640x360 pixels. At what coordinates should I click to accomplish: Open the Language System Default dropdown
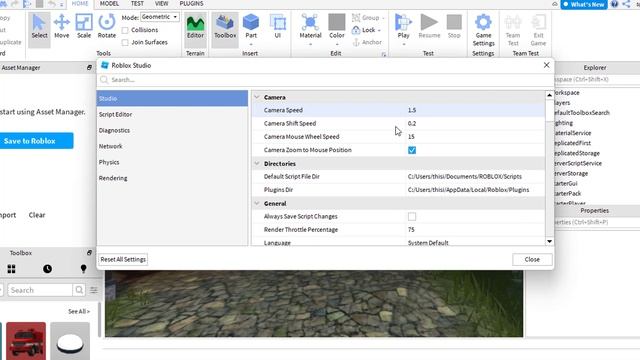point(476,242)
